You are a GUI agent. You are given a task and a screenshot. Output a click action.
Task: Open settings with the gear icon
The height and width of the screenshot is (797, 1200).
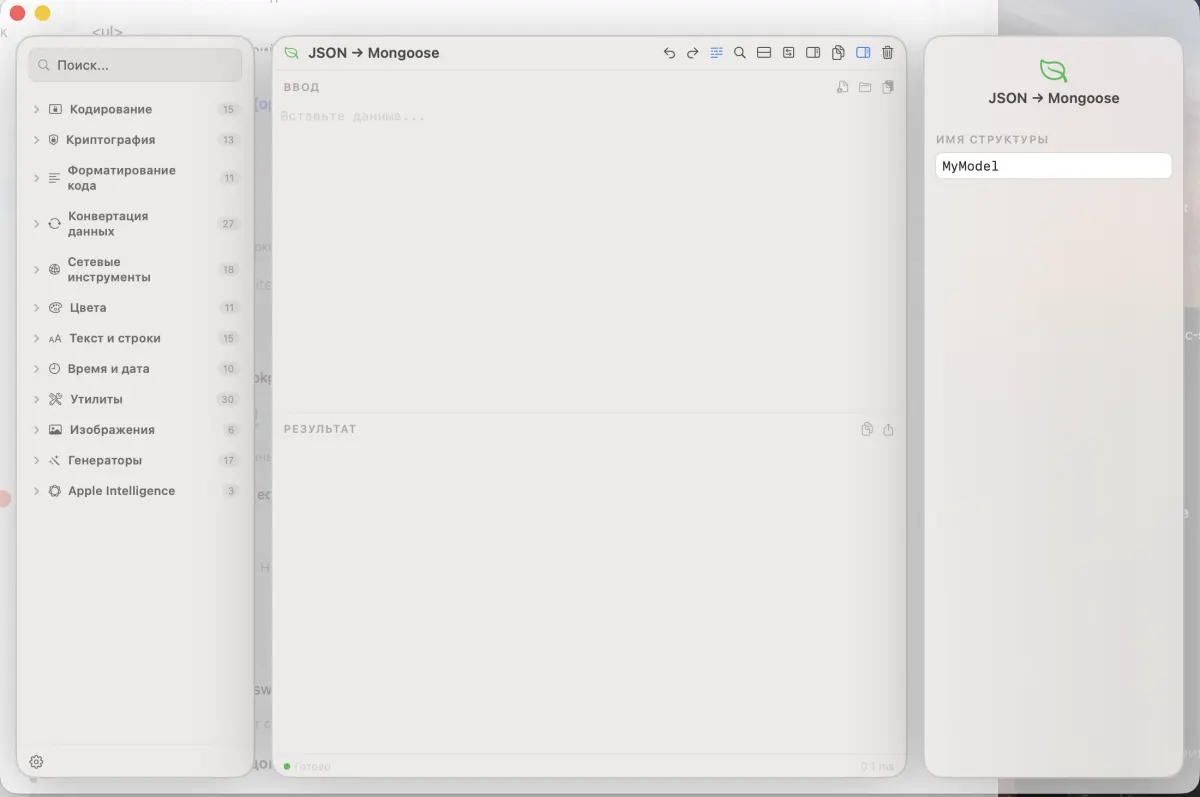click(x=36, y=761)
